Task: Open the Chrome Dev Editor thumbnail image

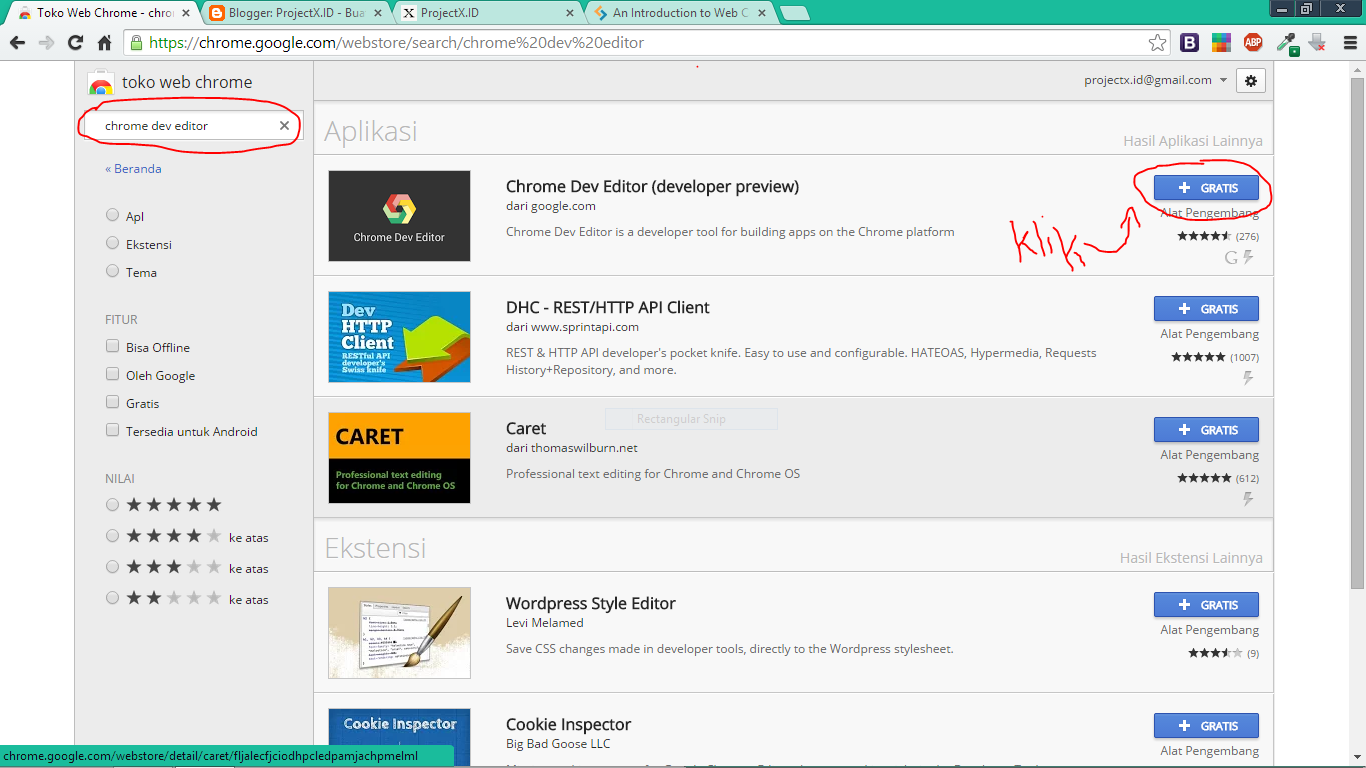Action: click(399, 216)
